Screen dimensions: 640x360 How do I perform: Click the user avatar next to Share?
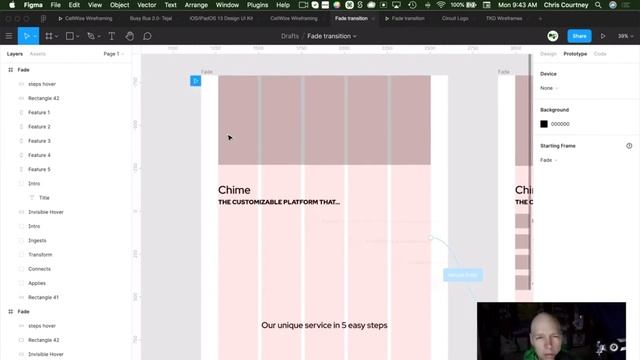[553, 36]
